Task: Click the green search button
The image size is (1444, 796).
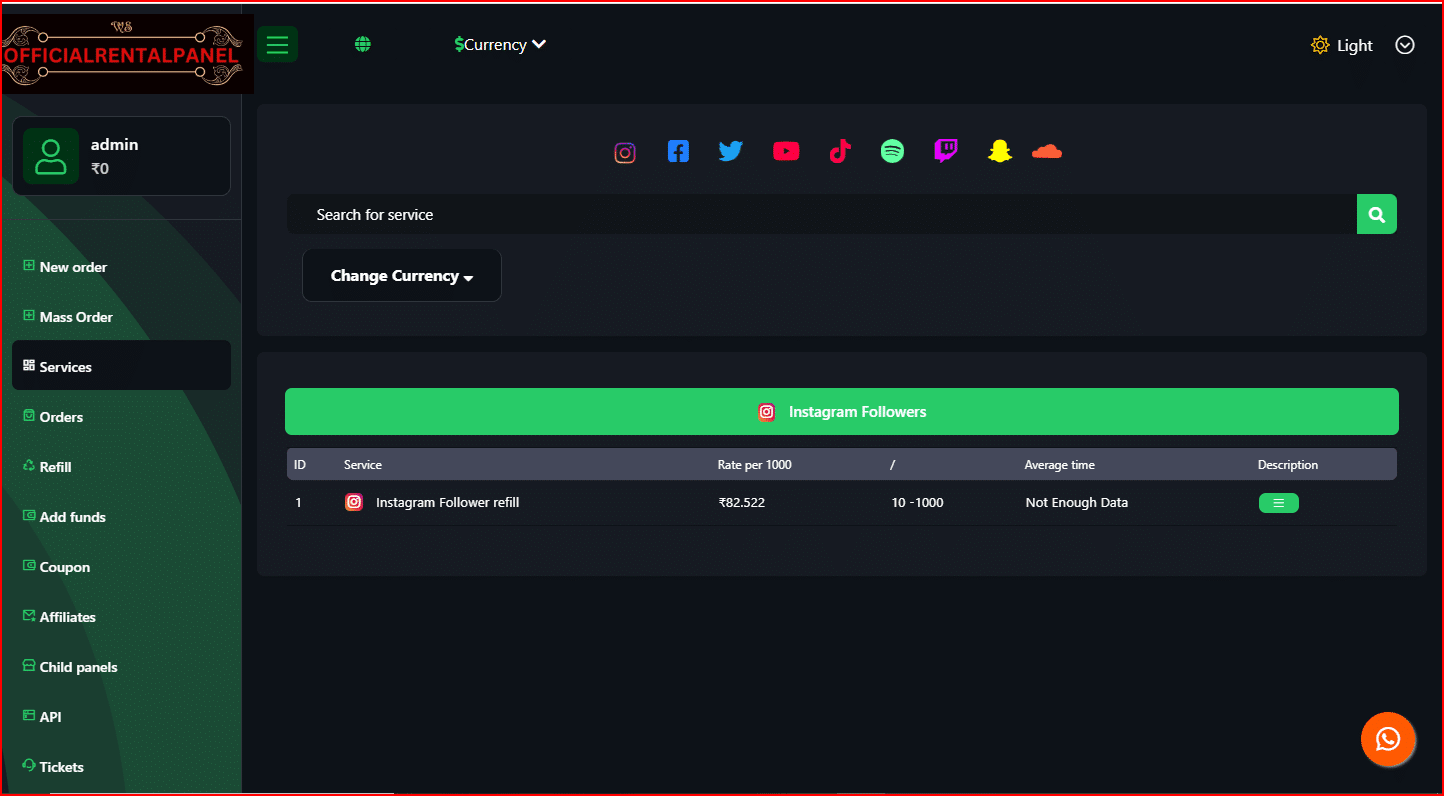Action: pyautogui.click(x=1377, y=215)
